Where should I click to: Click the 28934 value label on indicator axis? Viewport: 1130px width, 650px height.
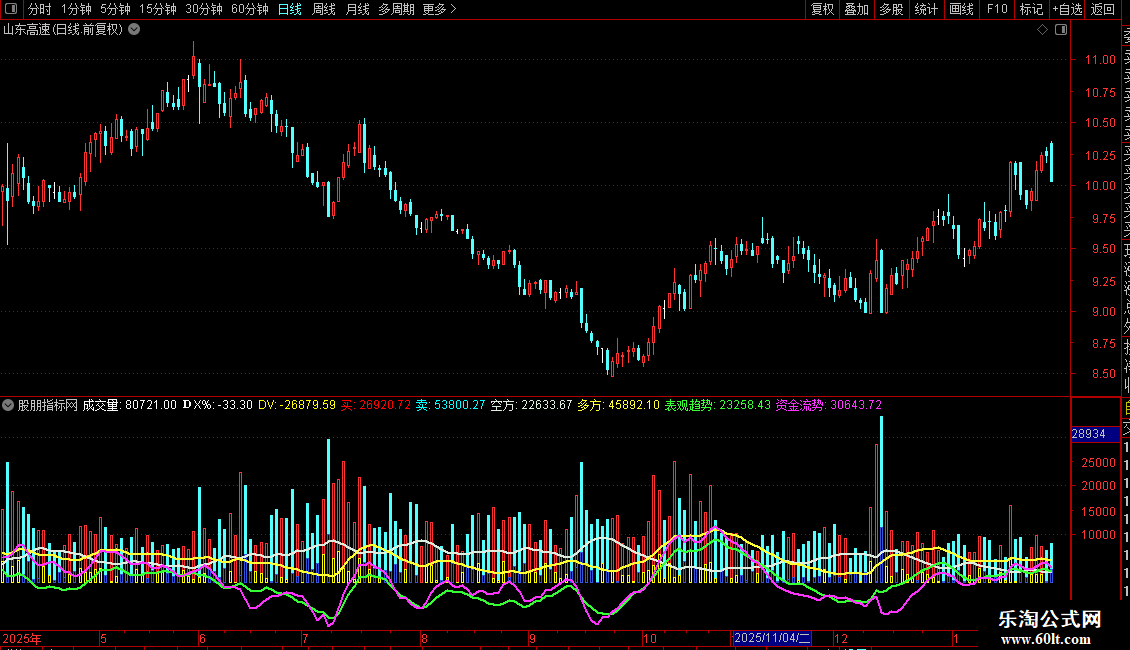click(1087, 434)
